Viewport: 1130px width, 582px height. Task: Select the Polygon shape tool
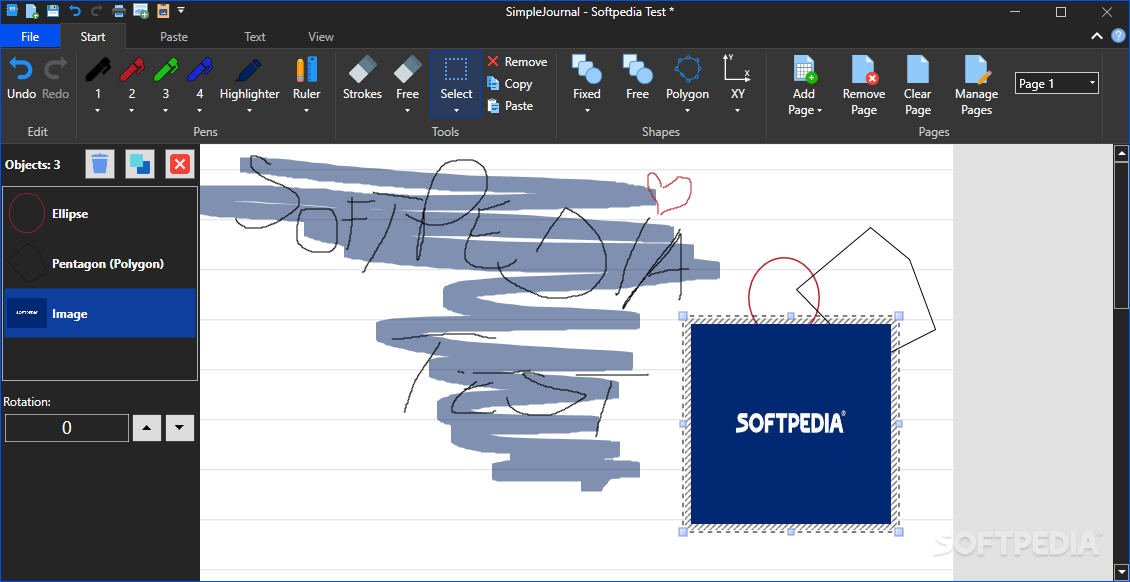(x=687, y=78)
